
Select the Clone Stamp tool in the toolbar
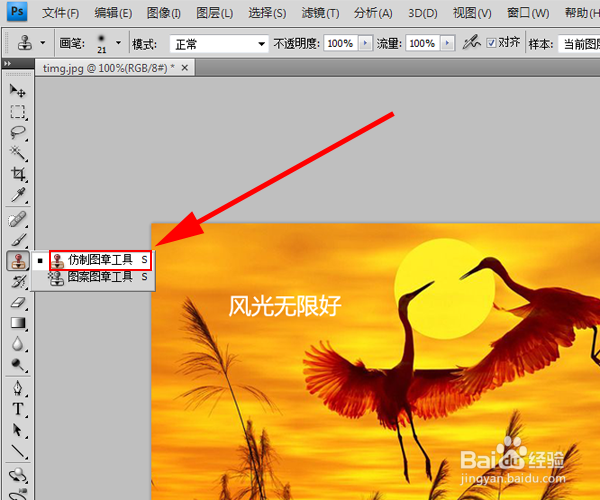(17, 261)
